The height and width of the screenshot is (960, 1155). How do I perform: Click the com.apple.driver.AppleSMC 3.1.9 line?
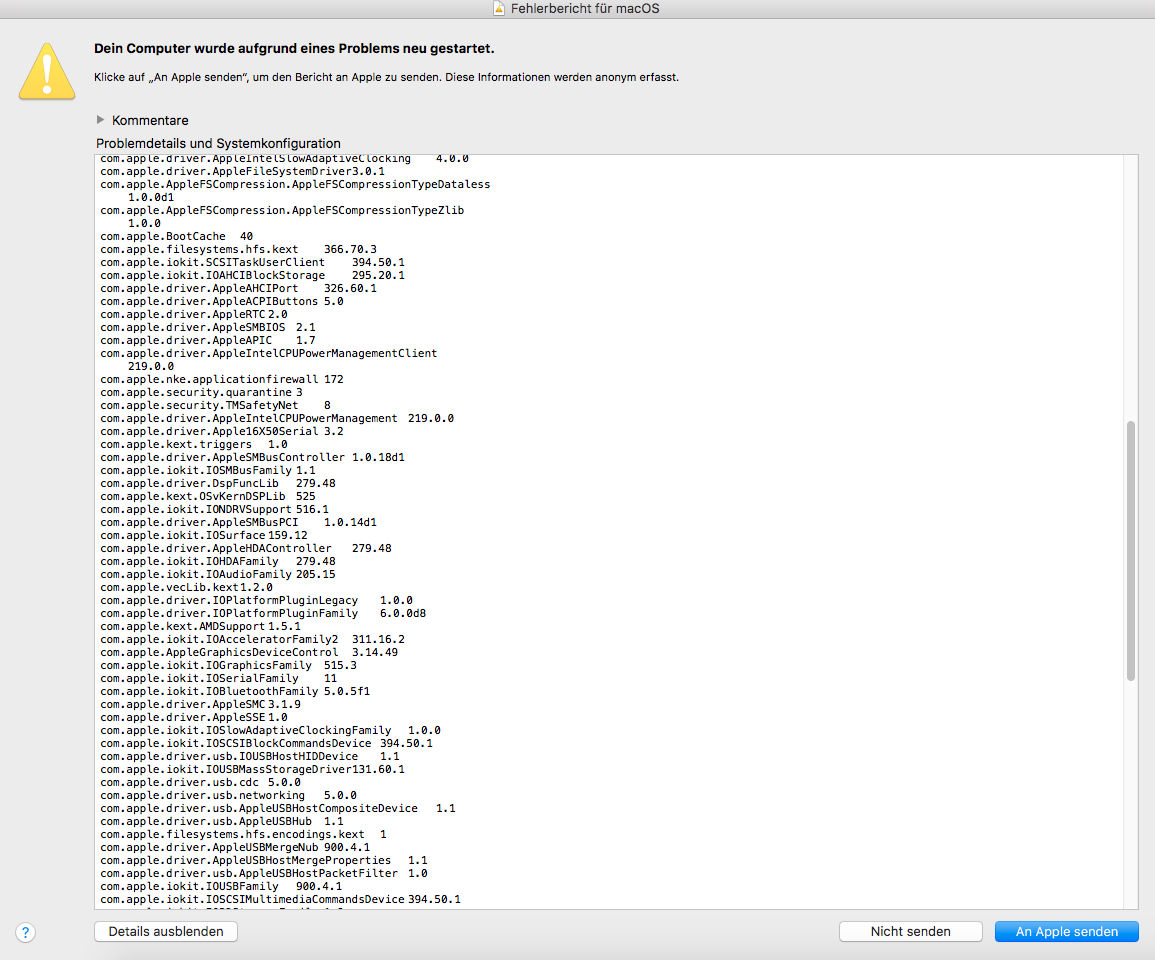(200, 705)
